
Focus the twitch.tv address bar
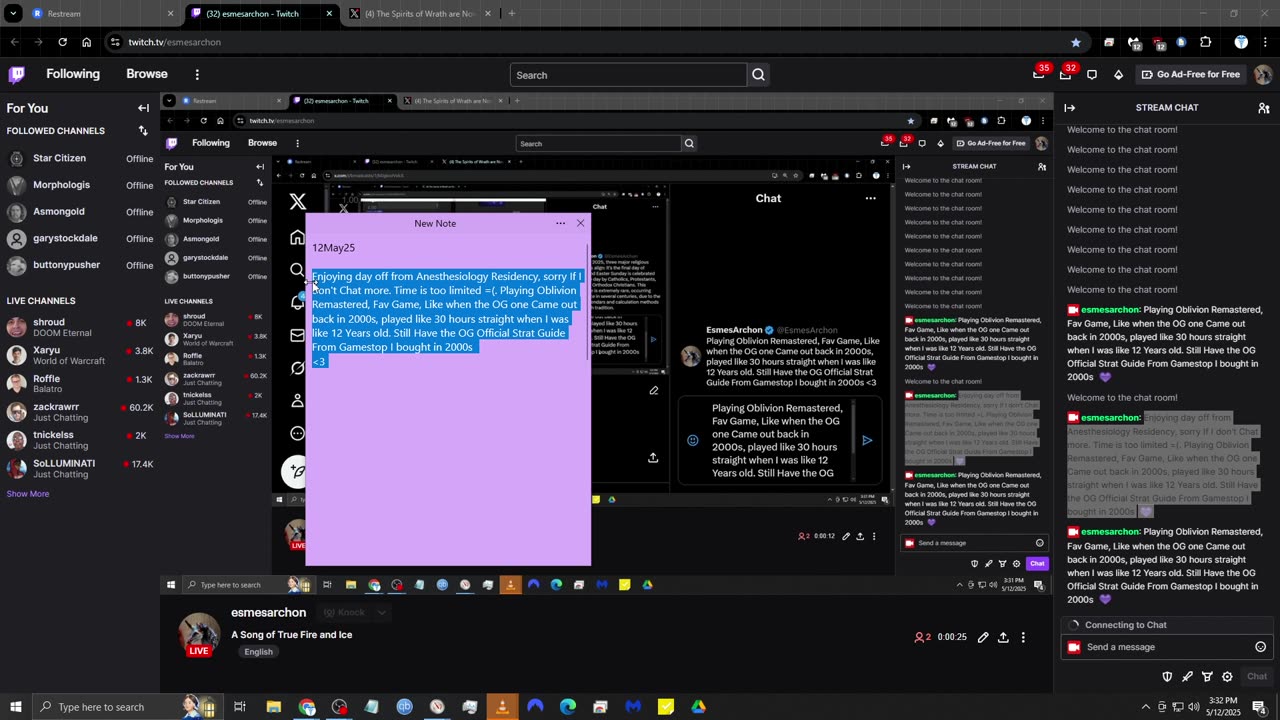[x=590, y=42]
